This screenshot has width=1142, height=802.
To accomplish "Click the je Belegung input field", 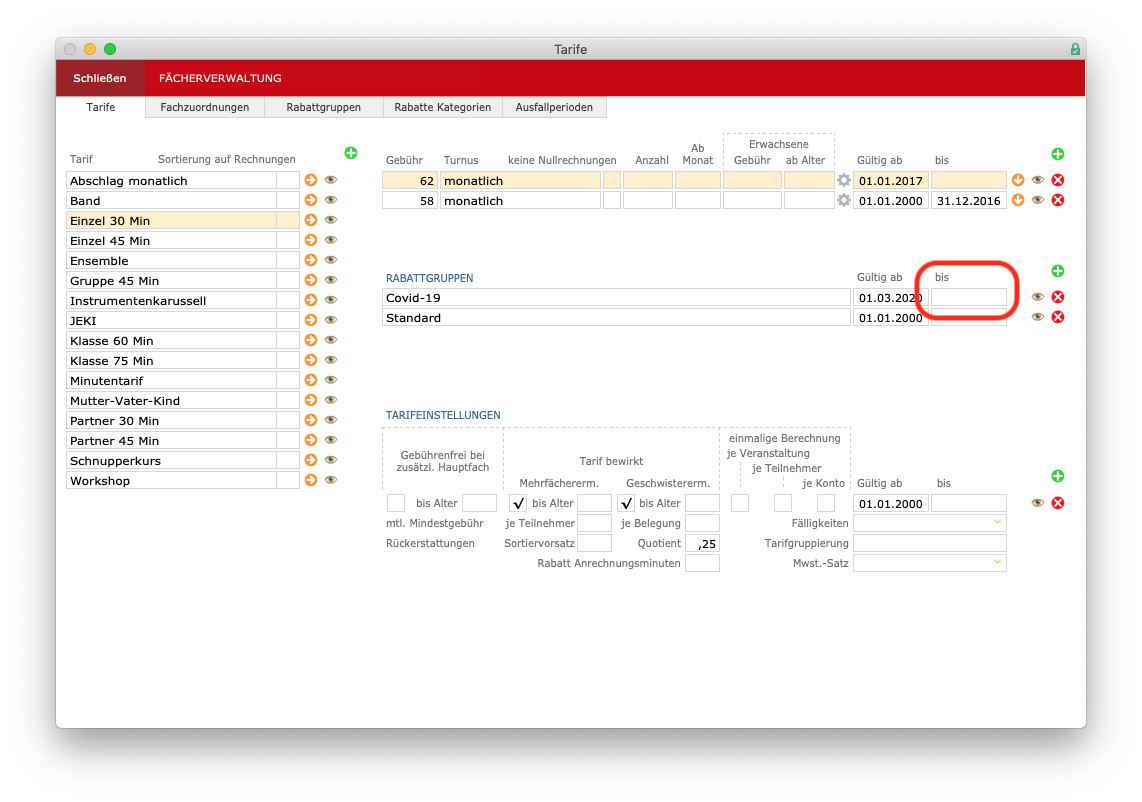I will 702,523.
